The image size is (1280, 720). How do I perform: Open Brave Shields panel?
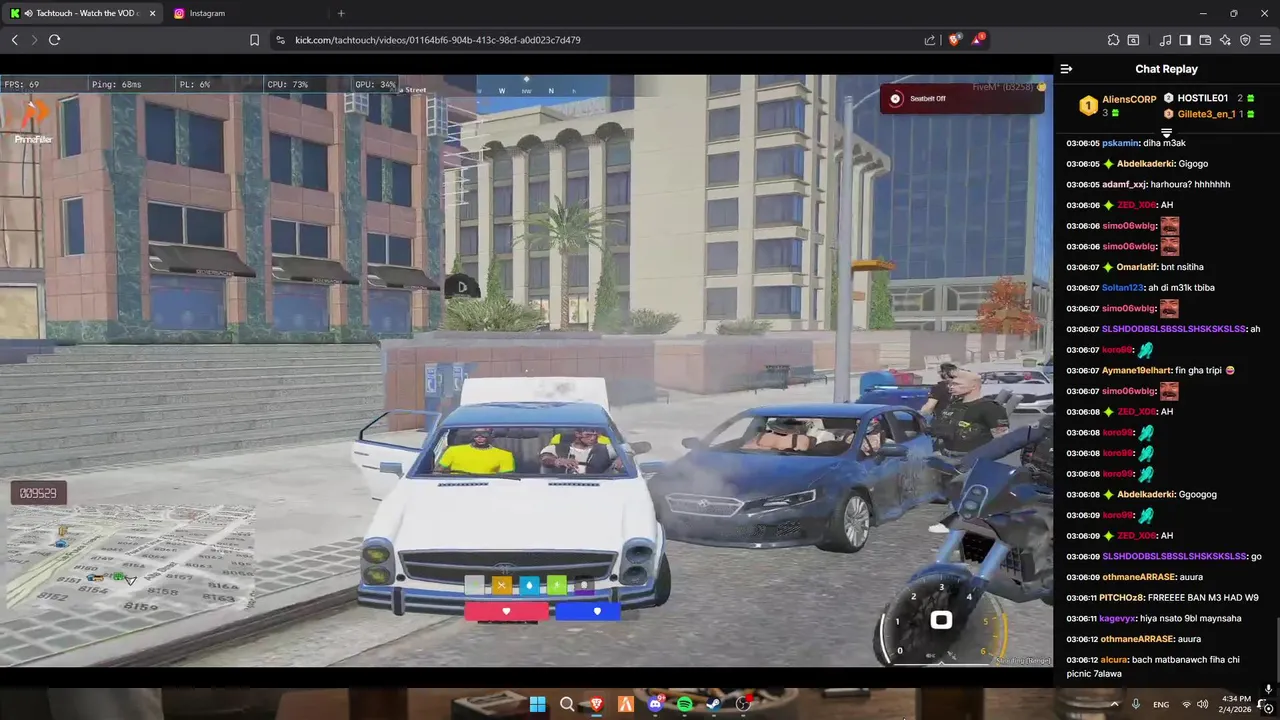click(954, 40)
